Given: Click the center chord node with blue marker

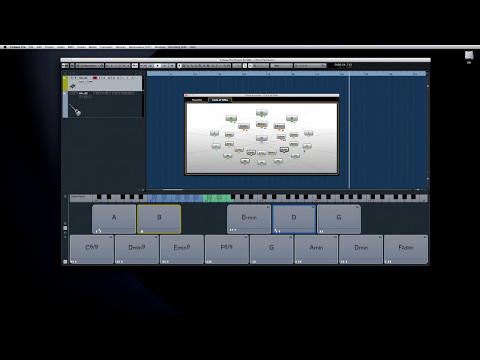Looking at the screenshot, I should point(262,138).
